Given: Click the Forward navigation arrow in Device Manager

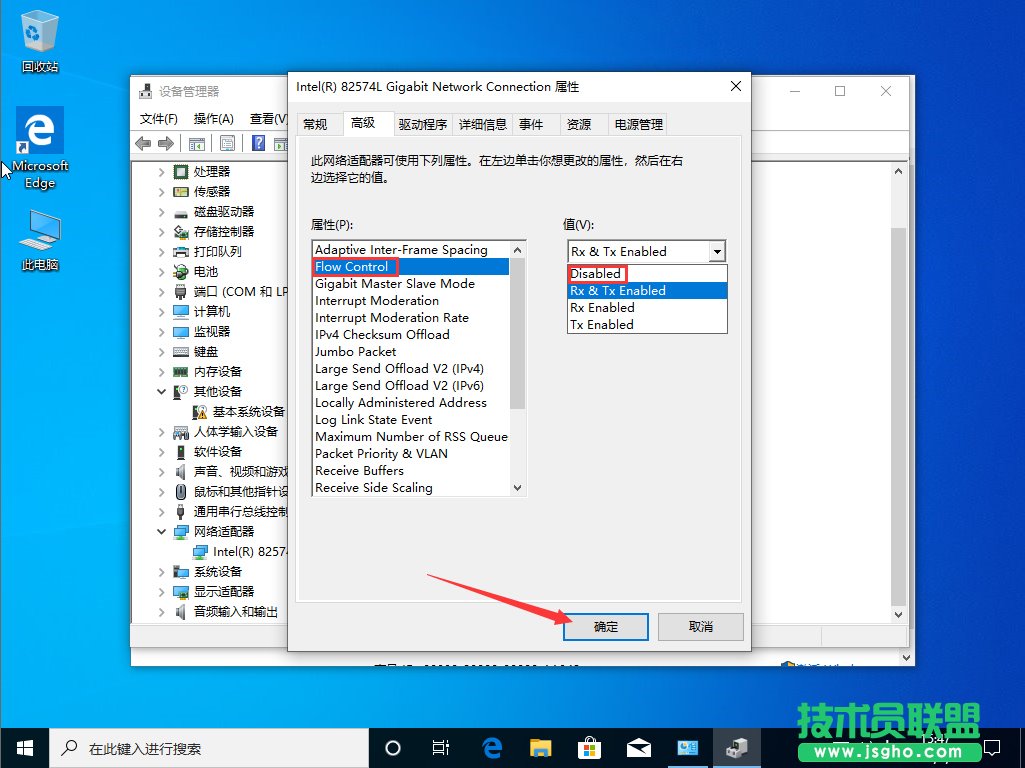Looking at the screenshot, I should [166, 143].
